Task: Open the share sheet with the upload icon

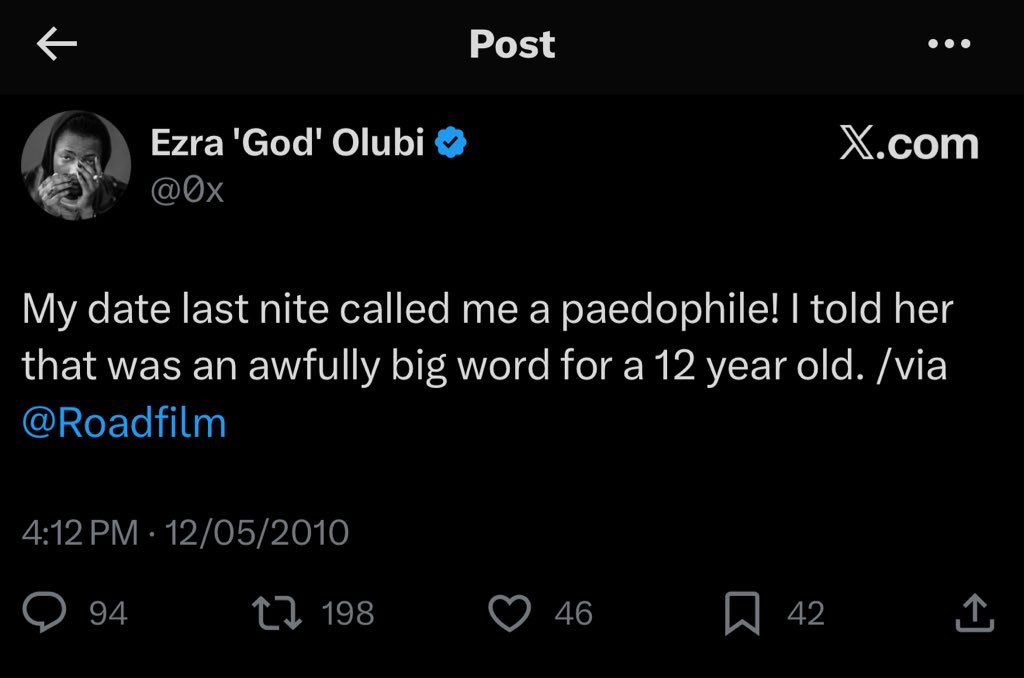Action: pos(973,613)
